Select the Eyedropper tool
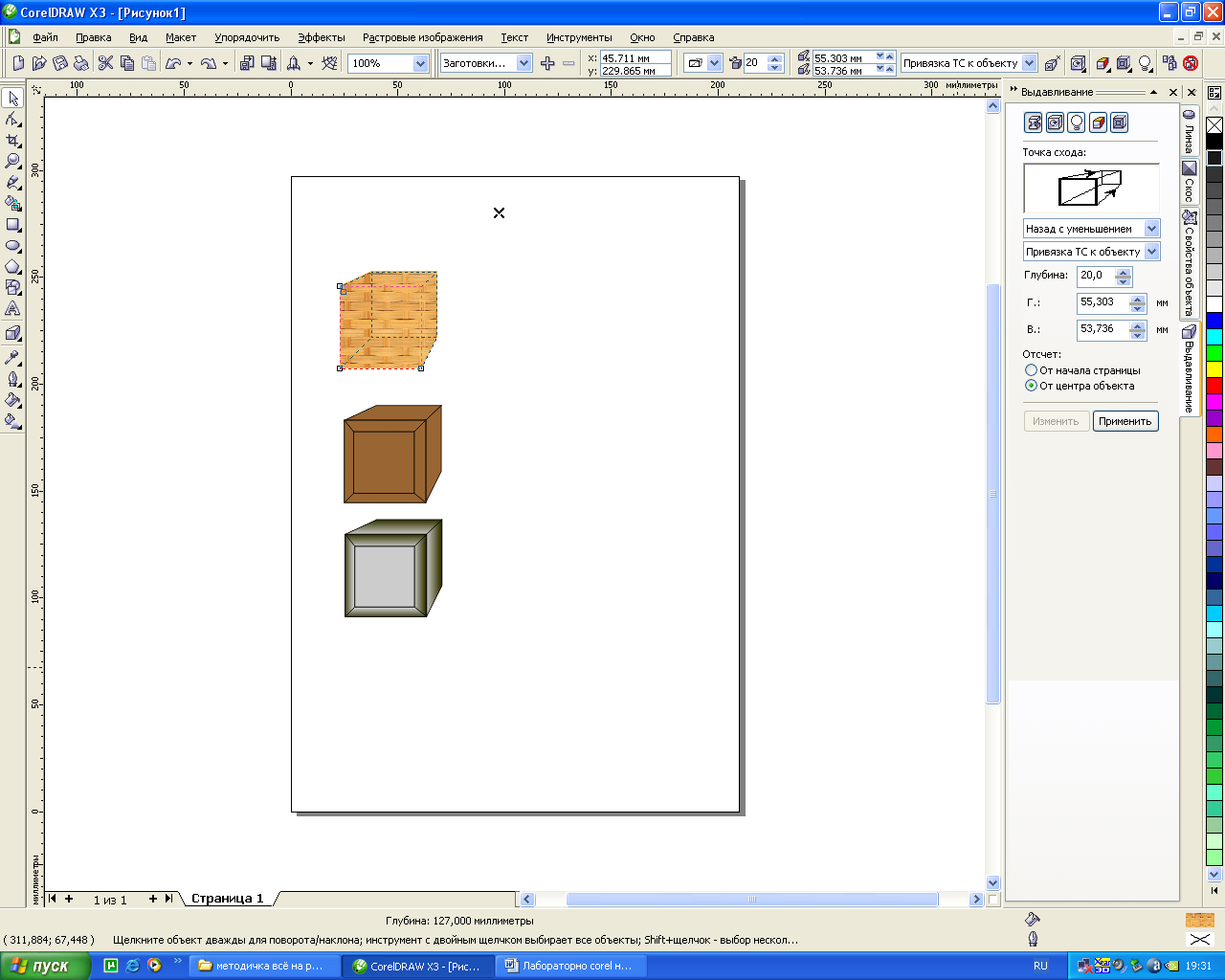The image size is (1225, 980). click(12, 358)
